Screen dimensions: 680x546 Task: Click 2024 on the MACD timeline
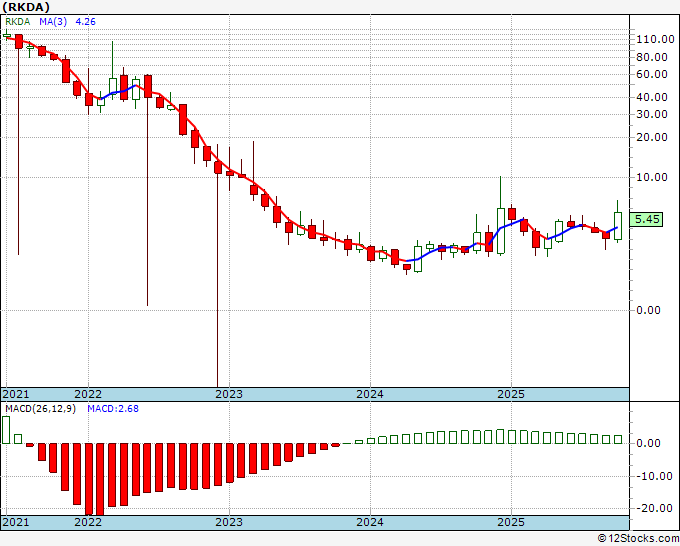(x=370, y=522)
